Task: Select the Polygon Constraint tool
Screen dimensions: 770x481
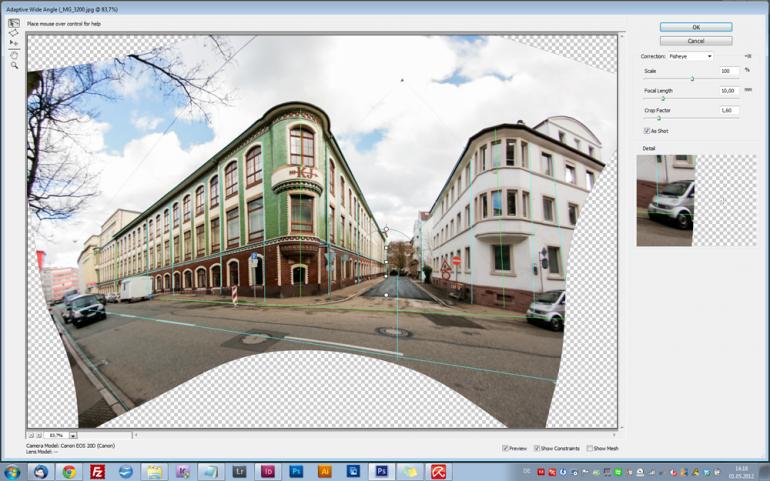Action: coord(14,33)
